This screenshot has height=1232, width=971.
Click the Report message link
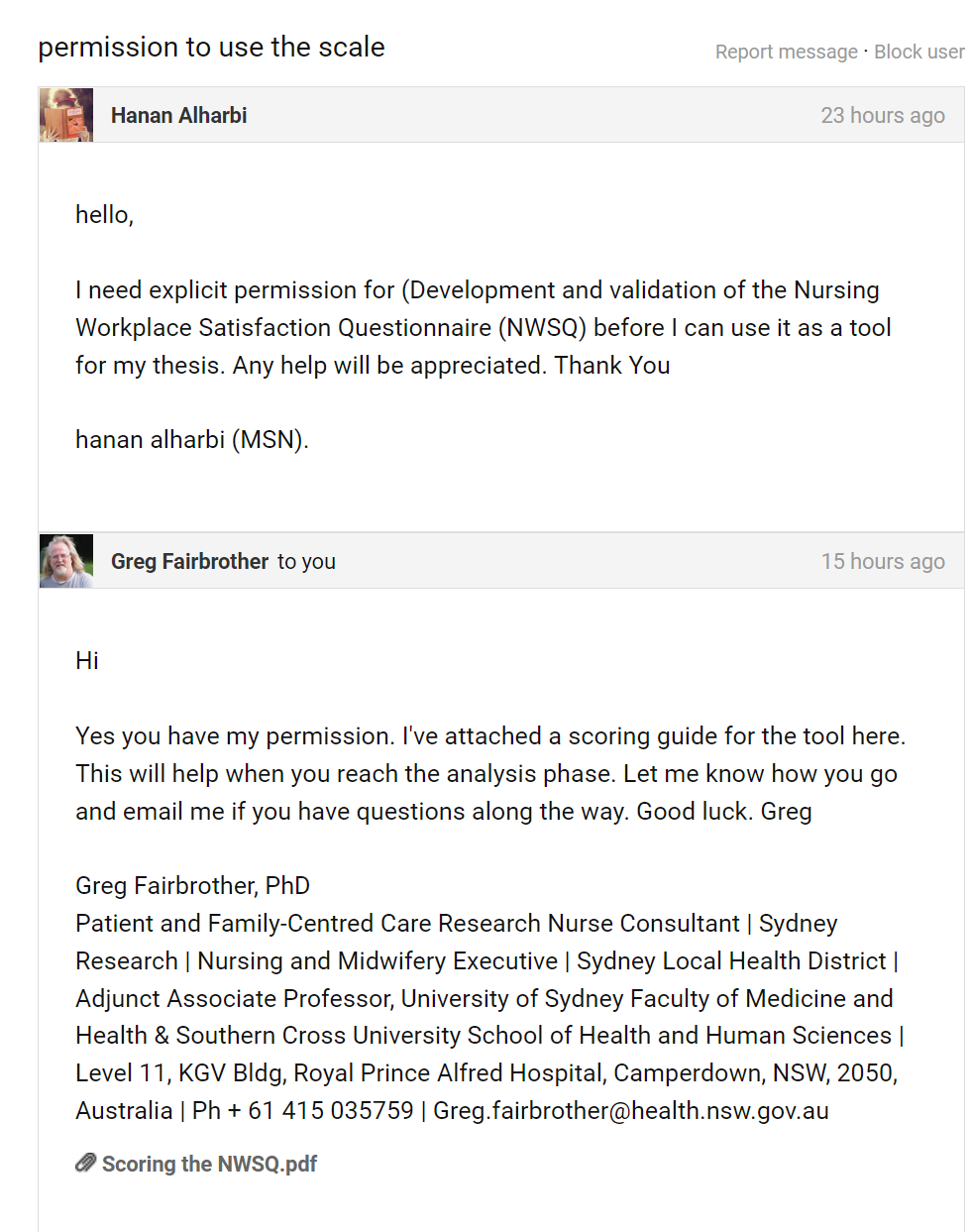click(x=787, y=52)
